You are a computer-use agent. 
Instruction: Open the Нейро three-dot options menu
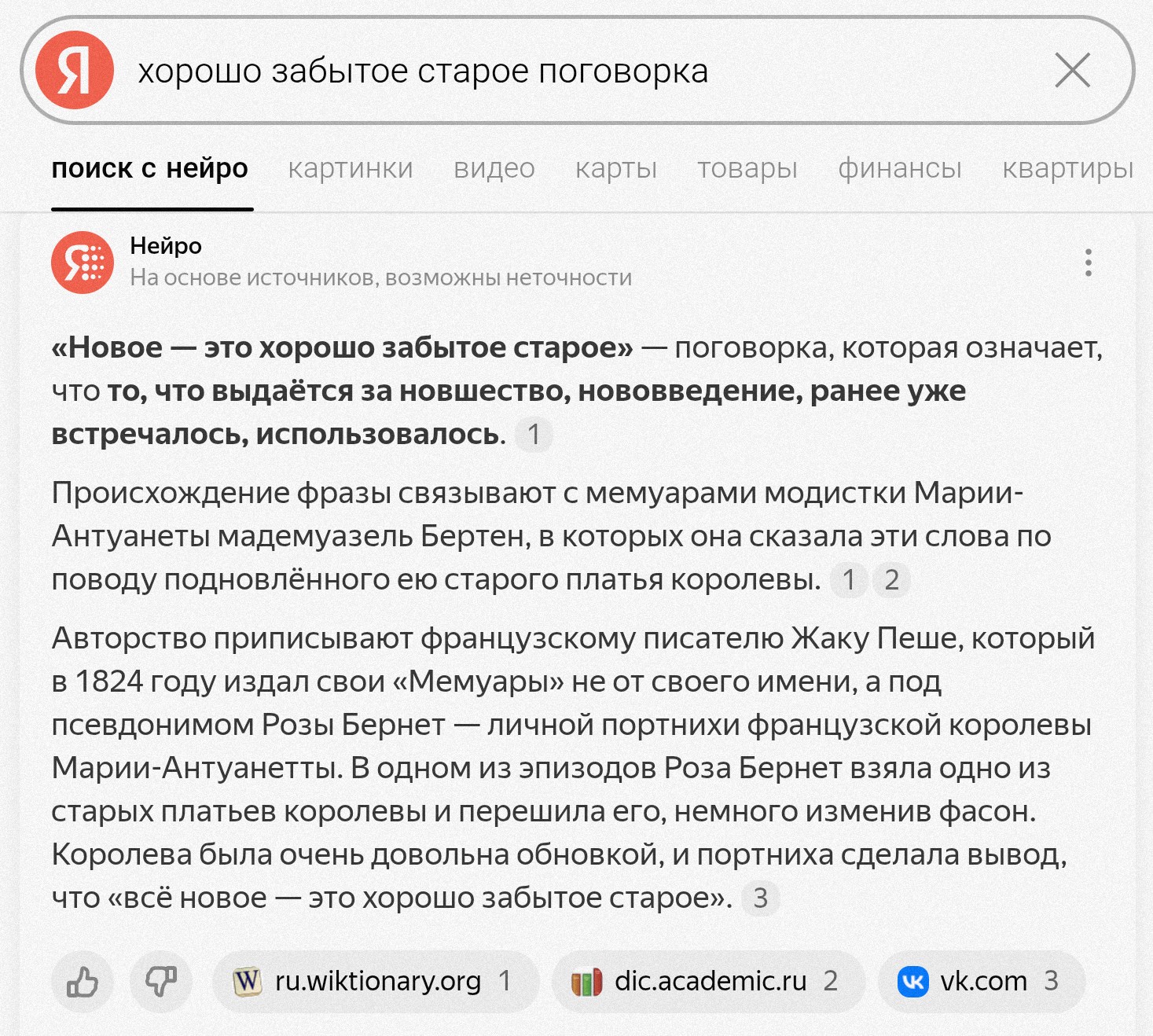pyautogui.click(x=1088, y=263)
